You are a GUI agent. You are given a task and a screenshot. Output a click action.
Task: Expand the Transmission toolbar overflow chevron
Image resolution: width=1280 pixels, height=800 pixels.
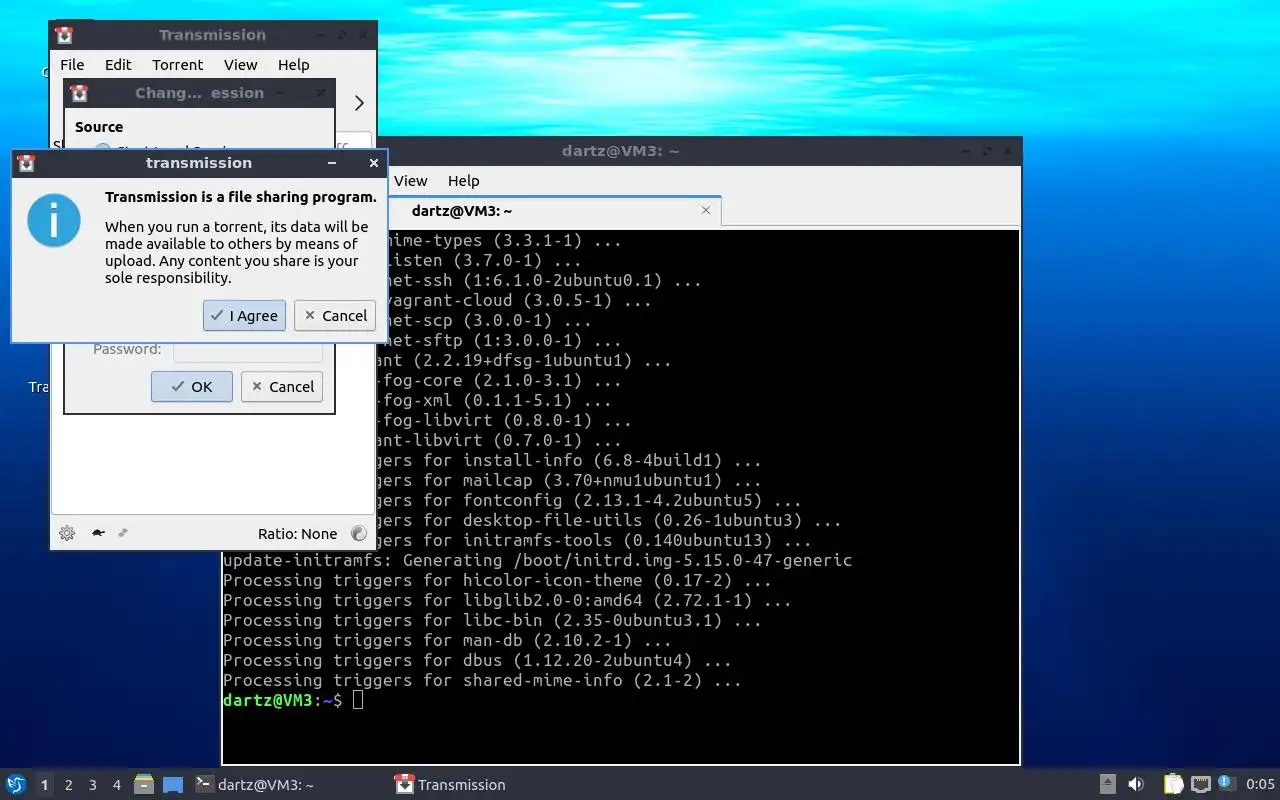click(358, 103)
